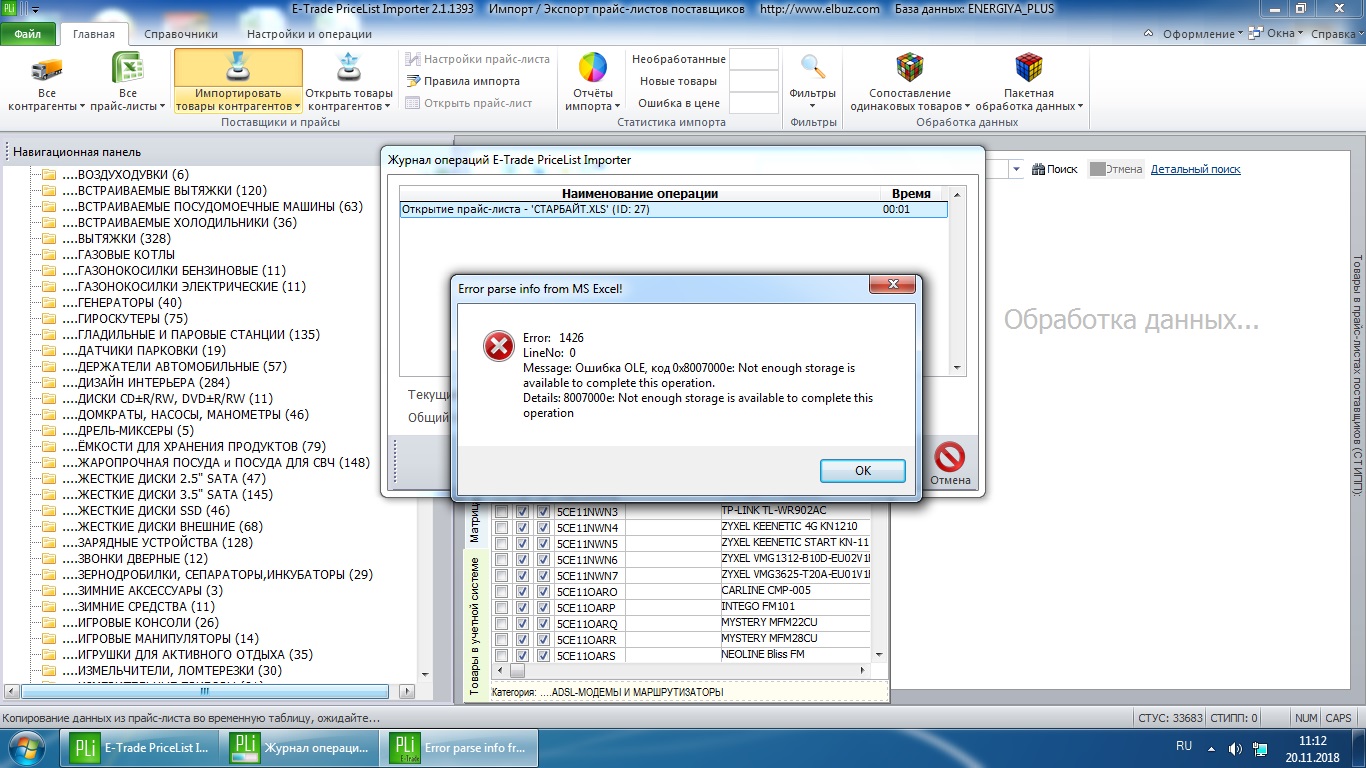Click the folder icon beside ....ЖЕСТКИЕ ДИСКИ SSD (46)
This screenshot has width=1366, height=768.
click(48, 511)
